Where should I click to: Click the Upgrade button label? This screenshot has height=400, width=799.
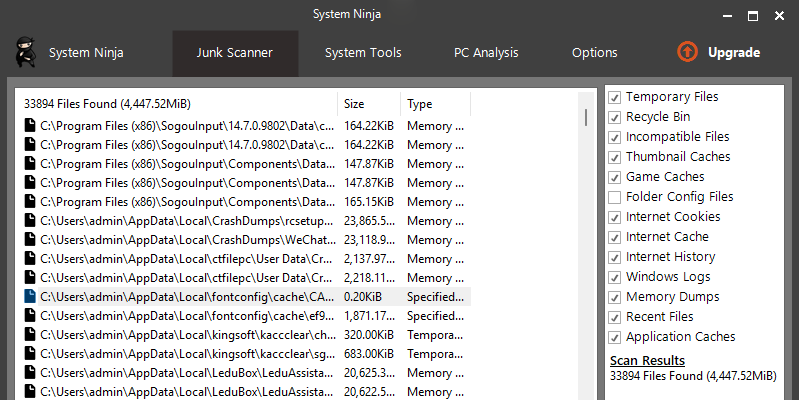734,52
